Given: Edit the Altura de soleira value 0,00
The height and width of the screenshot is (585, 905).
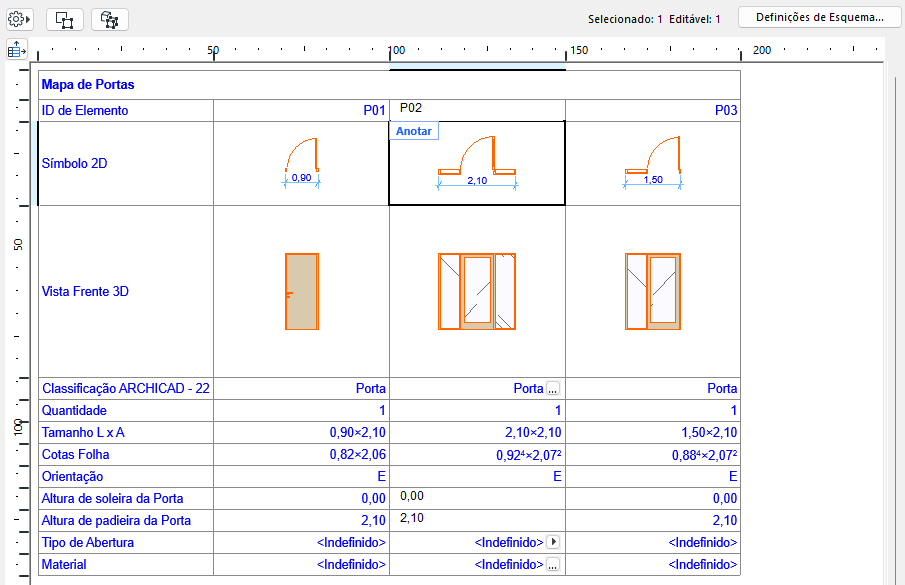Looking at the screenshot, I should pyautogui.click(x=410, y=494).
